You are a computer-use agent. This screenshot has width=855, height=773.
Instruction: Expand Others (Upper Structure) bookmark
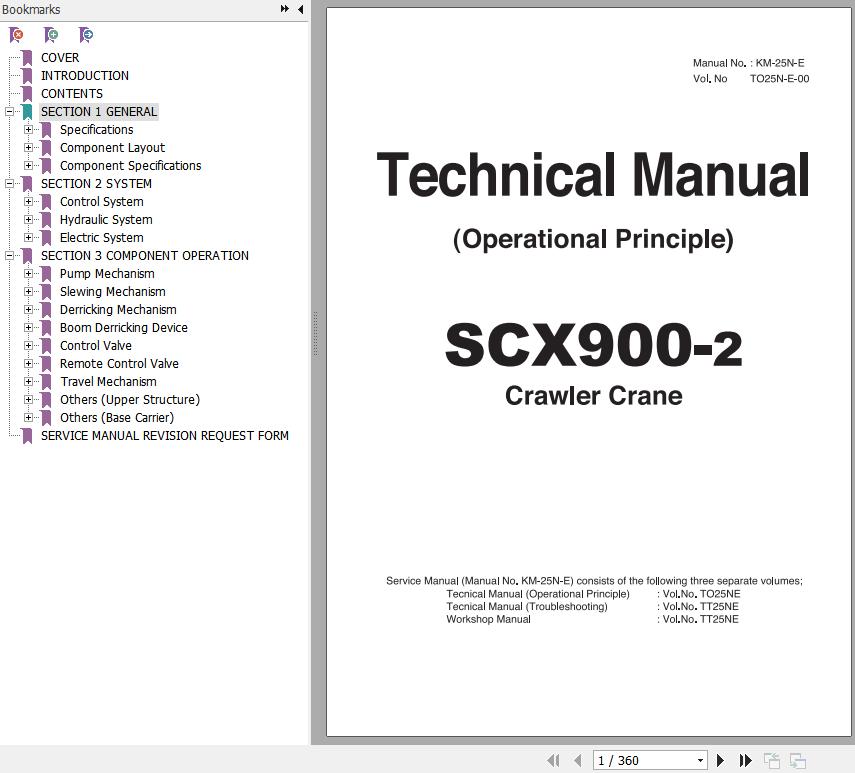coord(28,400)
